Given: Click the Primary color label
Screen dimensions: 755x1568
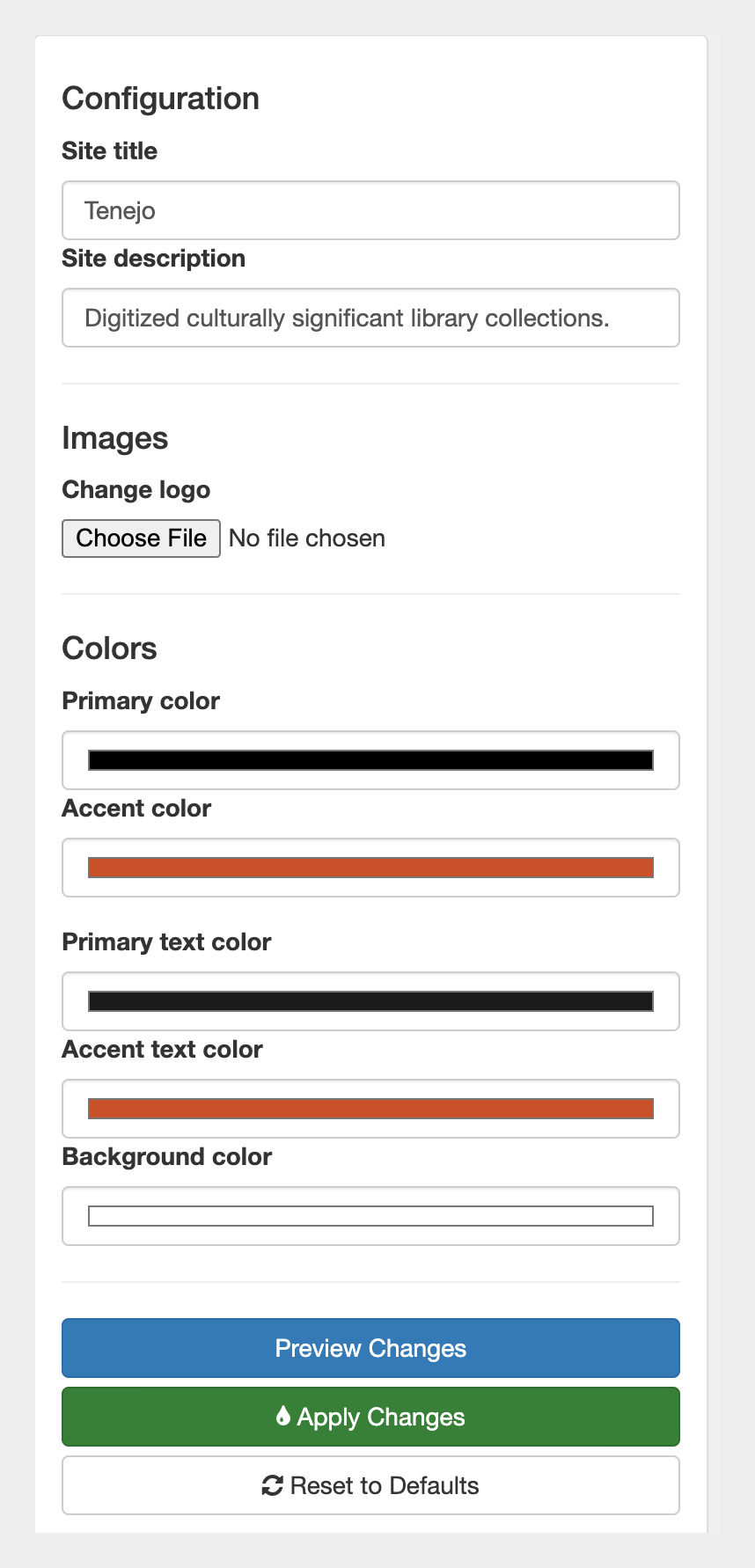Looking at the screenshot, I should pyautogui.click(x=141, y=701).
